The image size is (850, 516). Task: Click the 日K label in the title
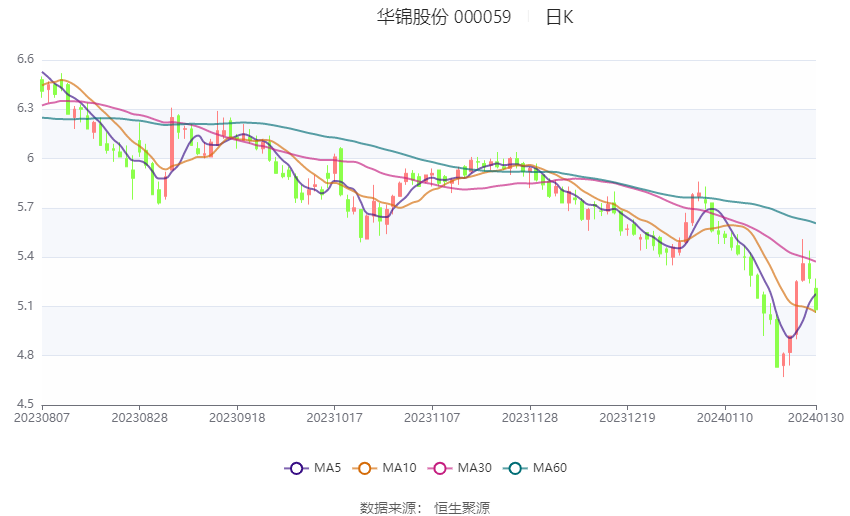(x=559, y=17)
